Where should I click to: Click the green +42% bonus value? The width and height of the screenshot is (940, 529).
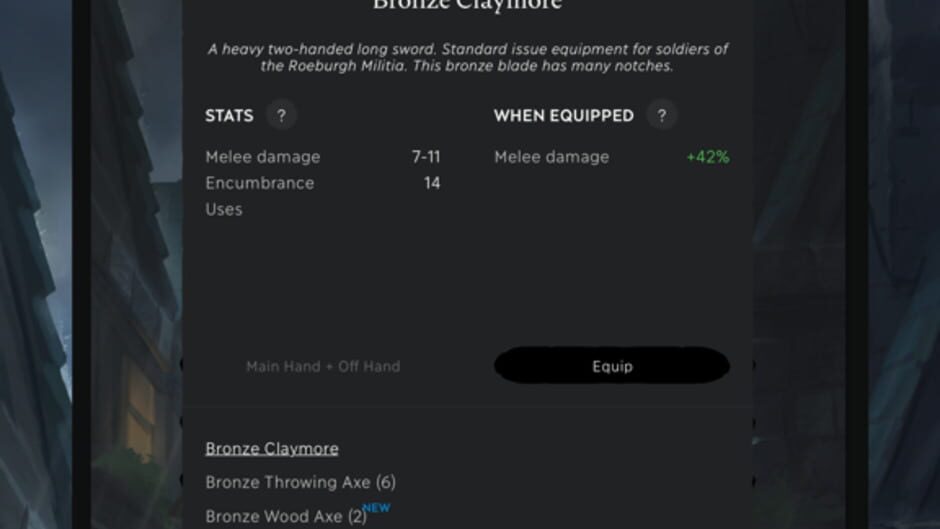[x=708, y=157]
